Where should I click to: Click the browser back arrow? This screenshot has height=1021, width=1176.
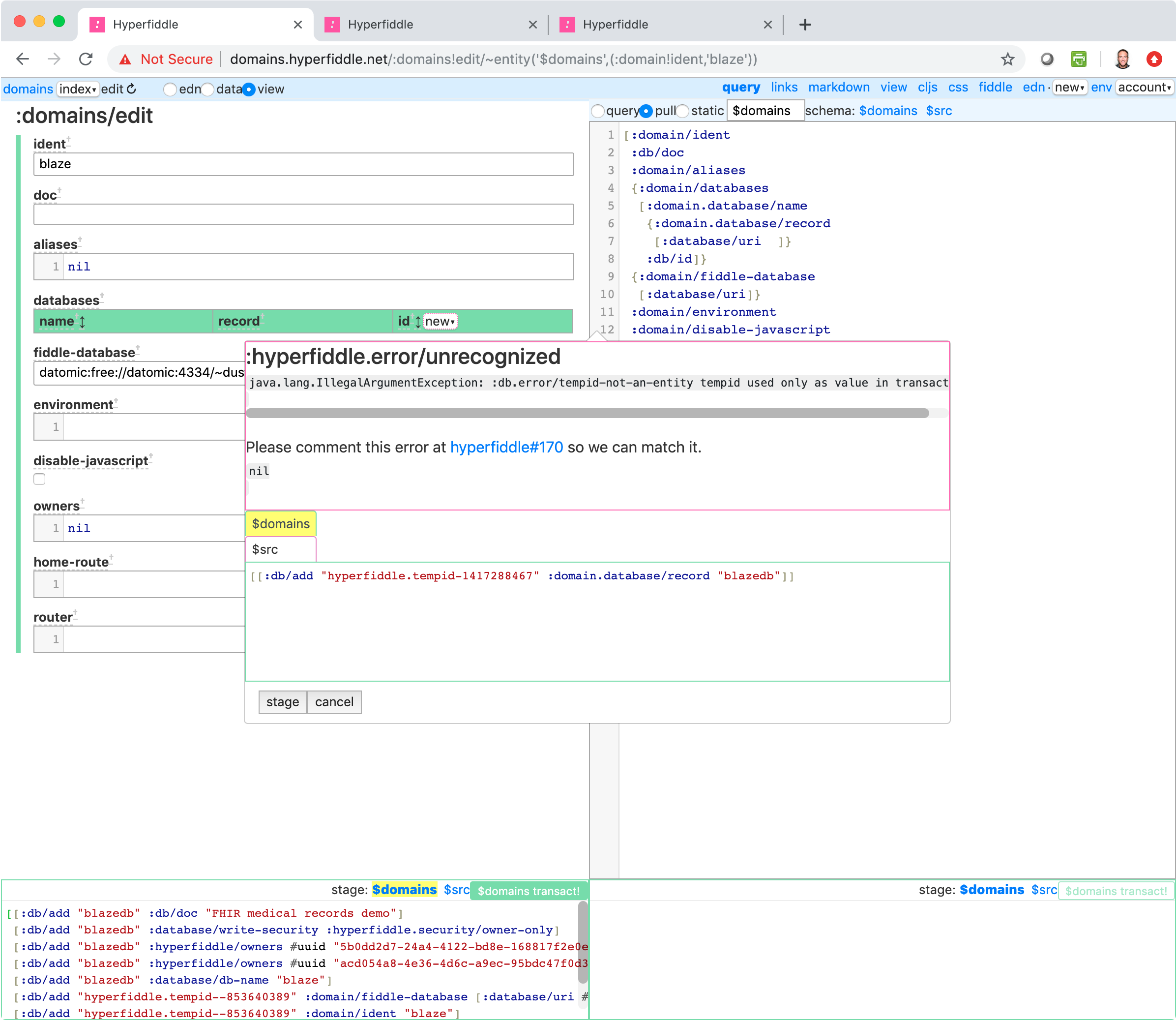23,59
